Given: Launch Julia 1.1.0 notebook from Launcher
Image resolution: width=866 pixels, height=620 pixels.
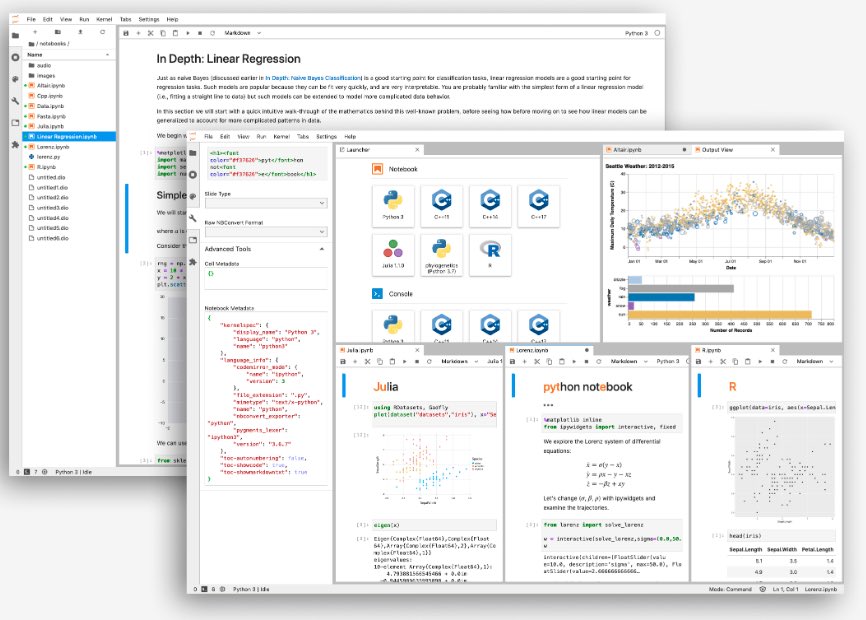Looking at the screenshot, I should 393,255.
